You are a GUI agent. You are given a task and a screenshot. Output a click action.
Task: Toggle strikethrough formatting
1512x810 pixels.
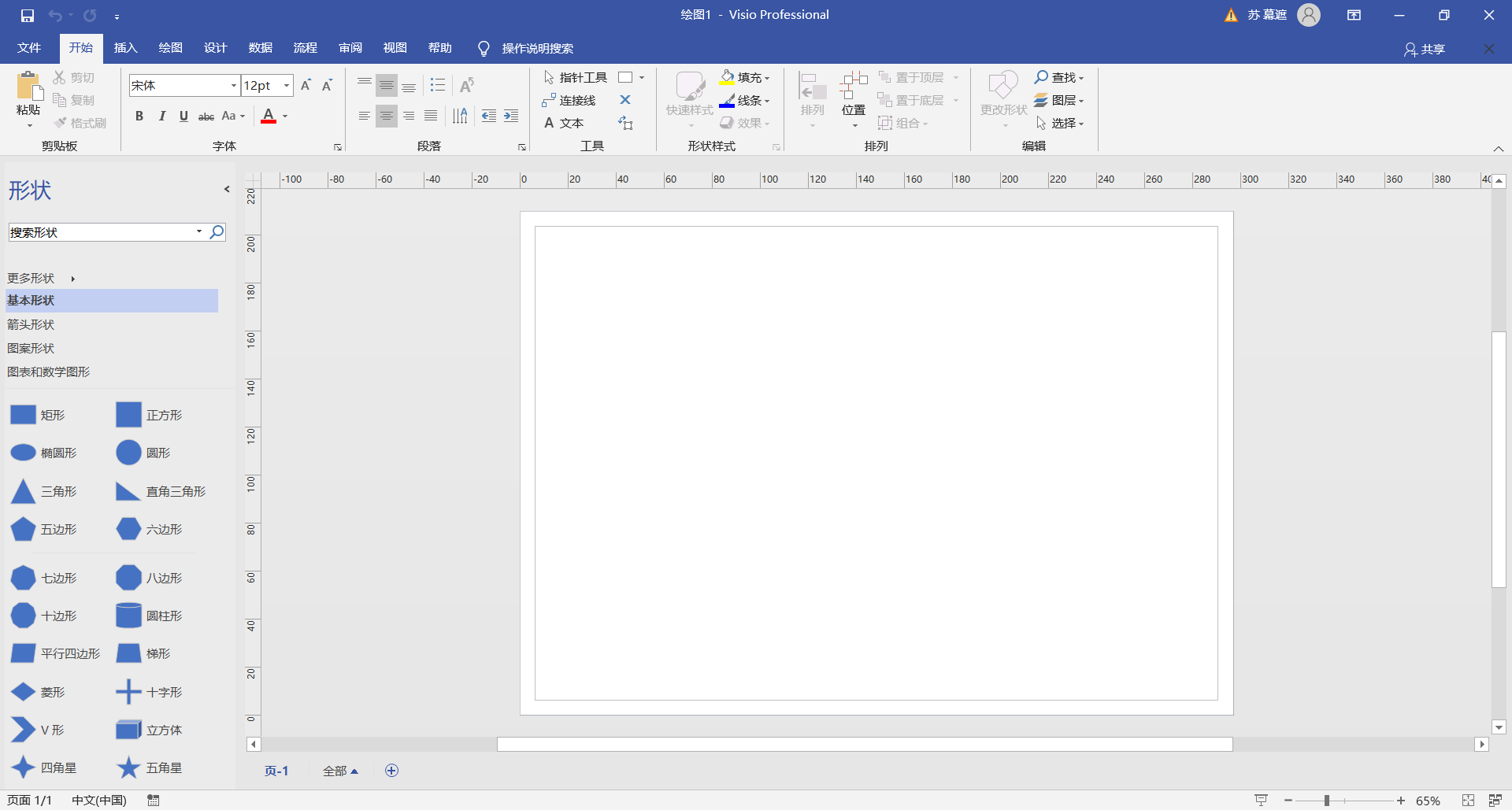(x=206, y=117)
